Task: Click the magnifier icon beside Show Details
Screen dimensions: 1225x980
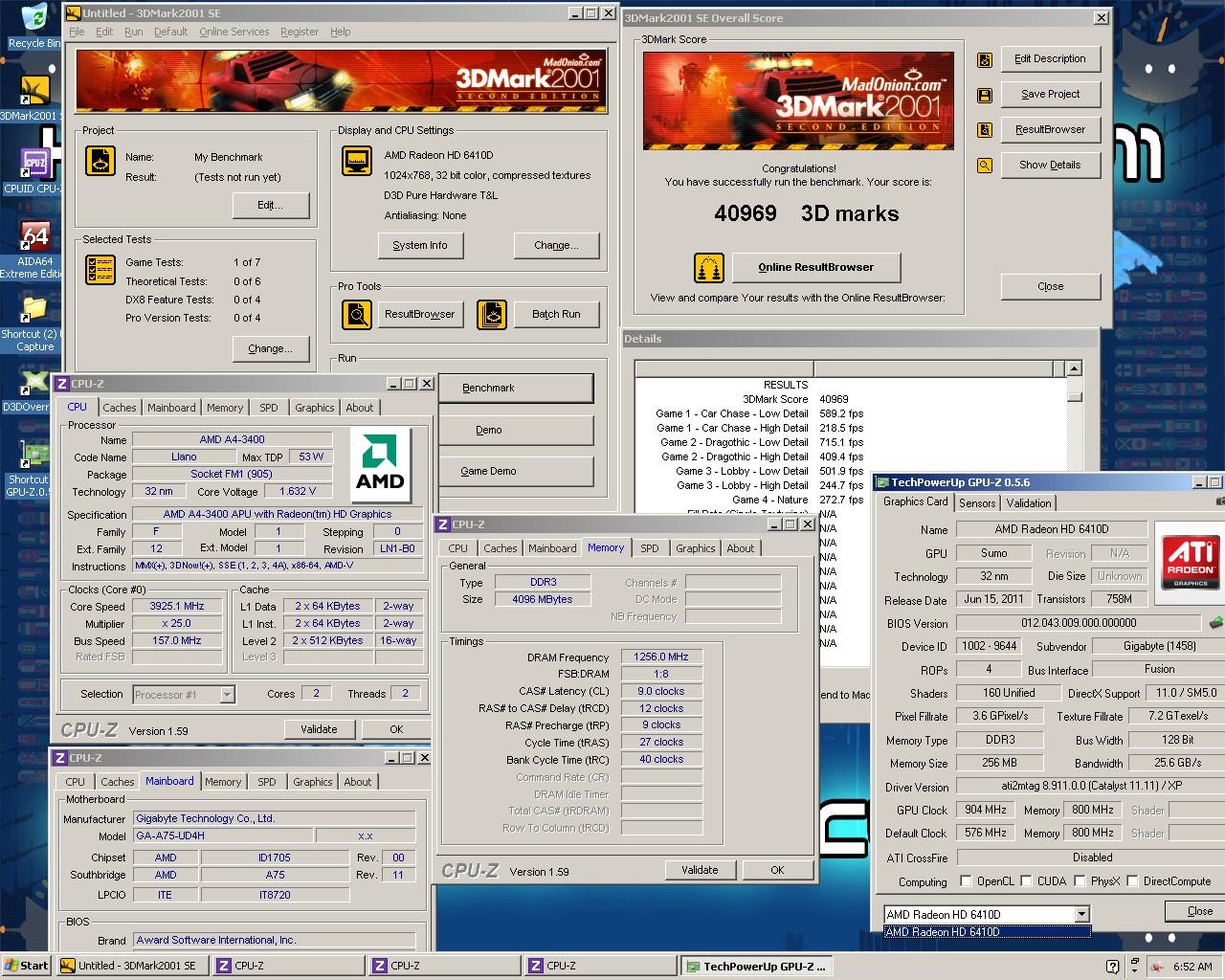Action: click(984, 166)
